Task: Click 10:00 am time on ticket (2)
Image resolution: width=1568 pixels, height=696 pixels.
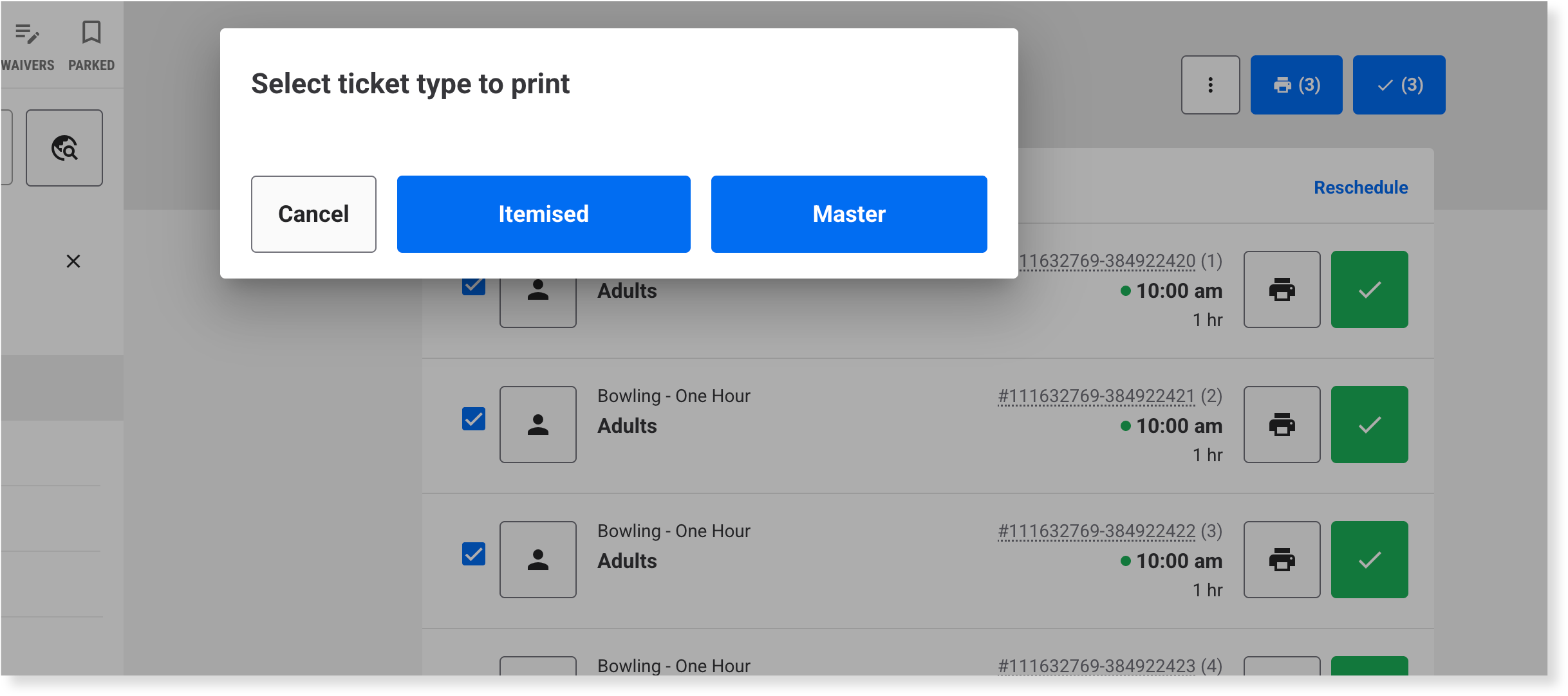Action: [x=1179, y=426]
